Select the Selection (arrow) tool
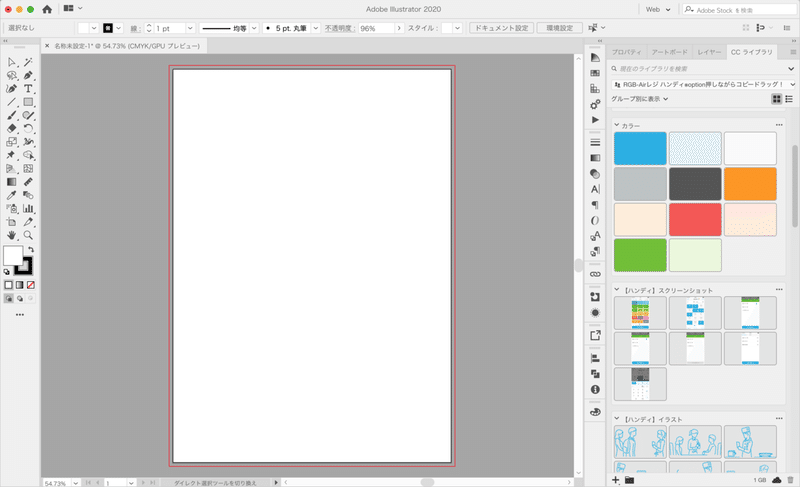 (11, 62)
